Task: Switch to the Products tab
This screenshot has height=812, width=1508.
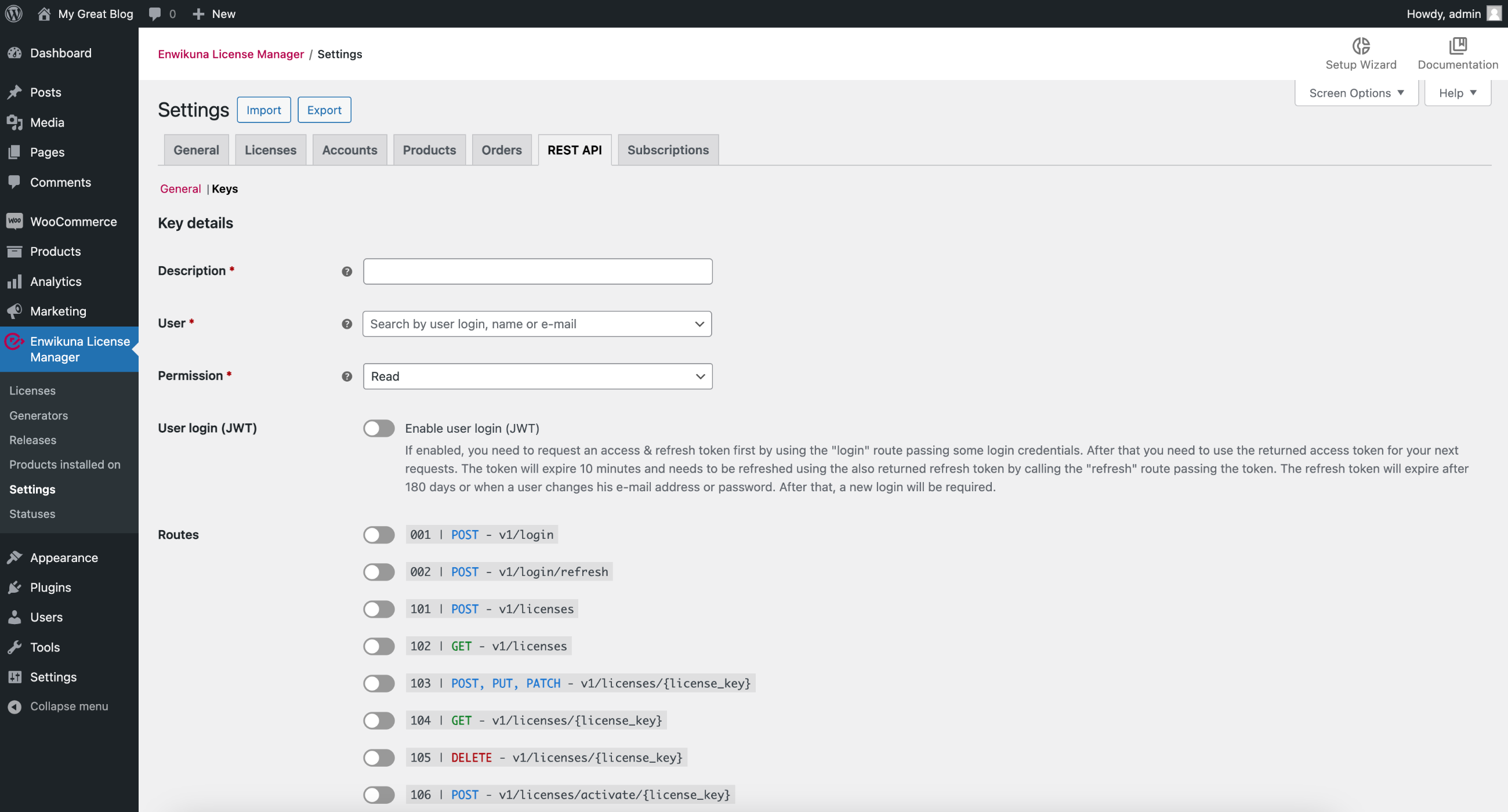Action: pyautogui.click(x=429, y=150)
